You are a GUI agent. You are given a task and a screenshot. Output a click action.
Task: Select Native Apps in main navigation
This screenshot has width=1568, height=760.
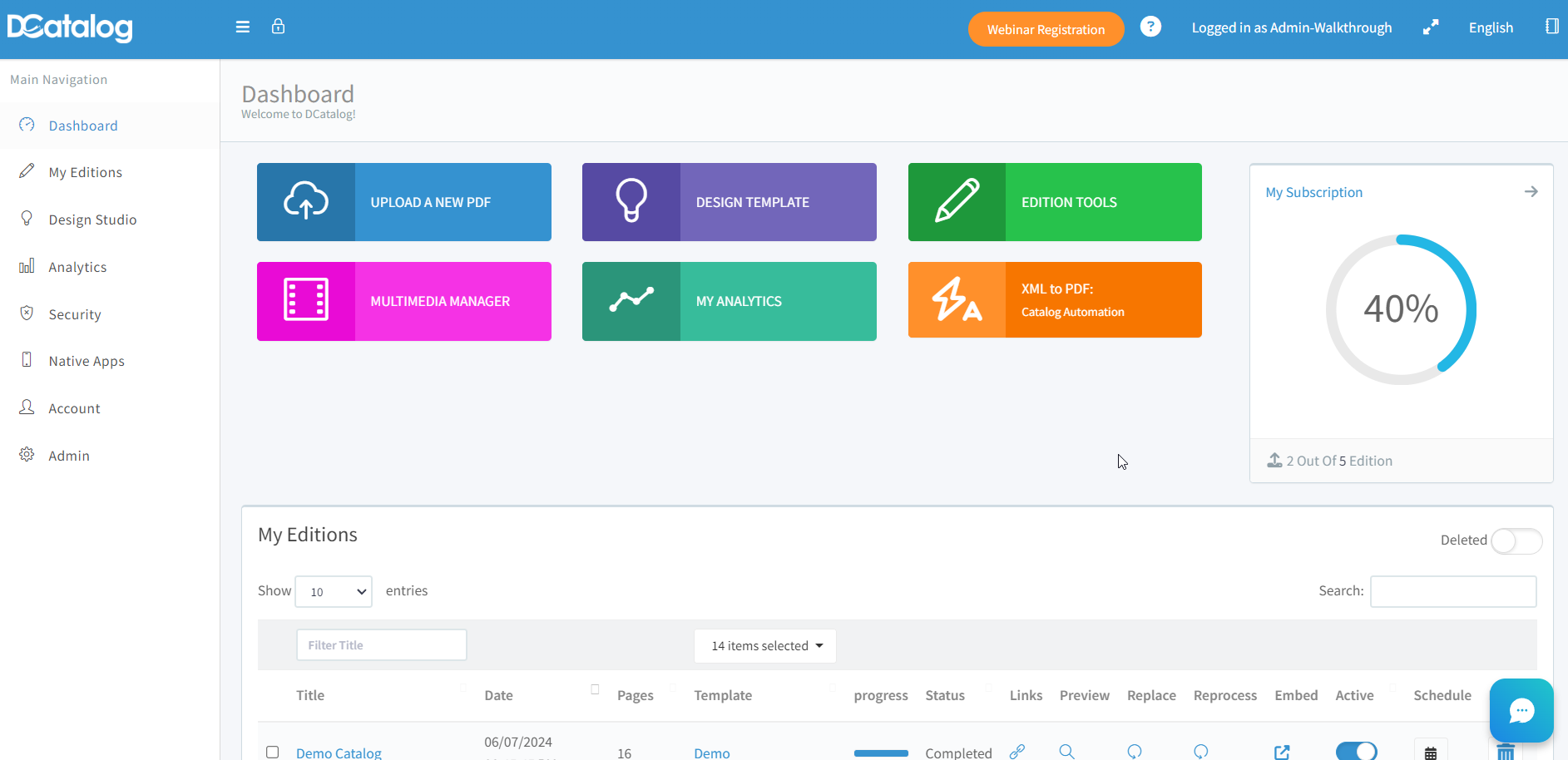pos(87,361)
